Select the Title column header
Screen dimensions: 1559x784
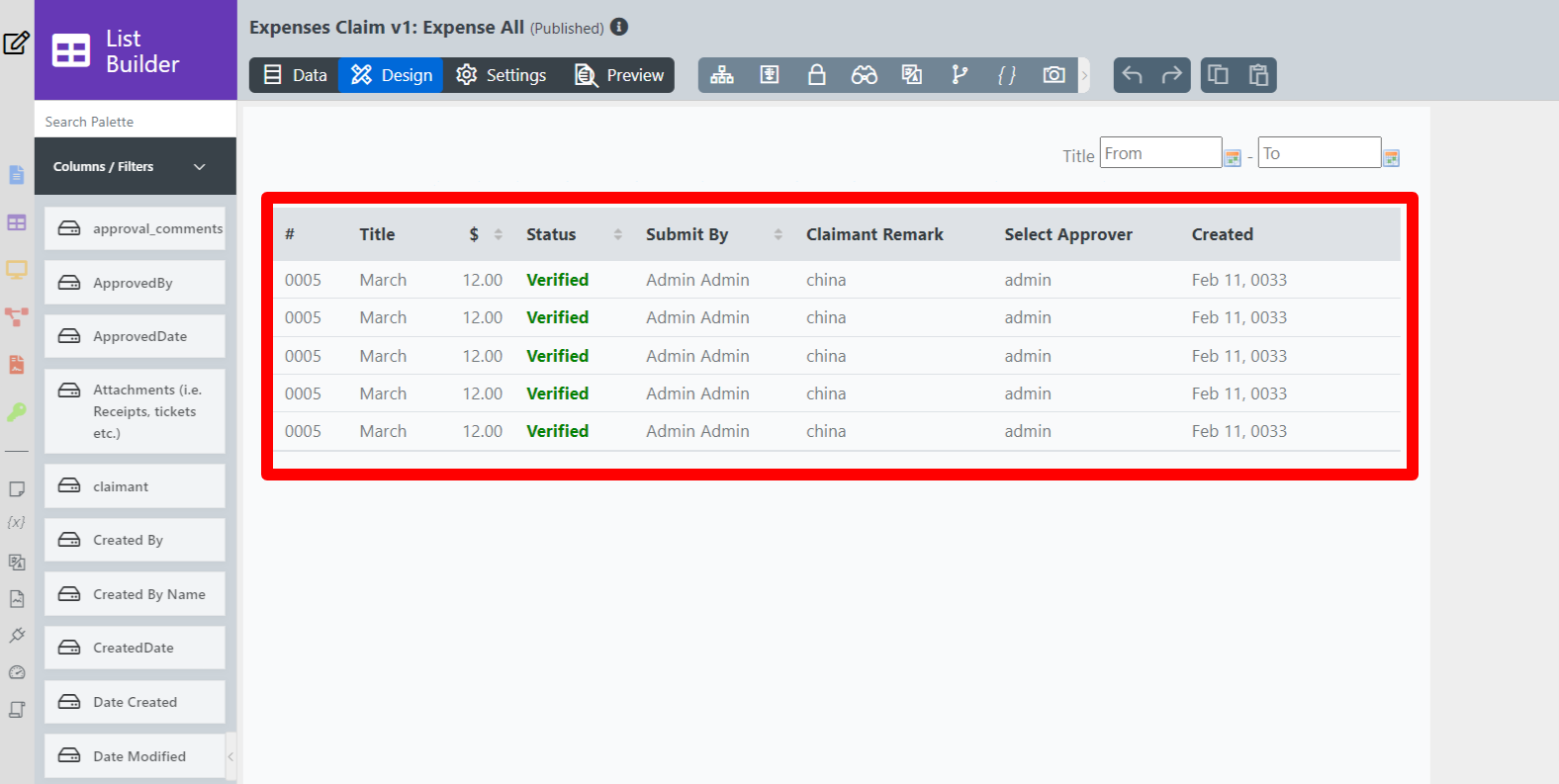tap(377, 234)
